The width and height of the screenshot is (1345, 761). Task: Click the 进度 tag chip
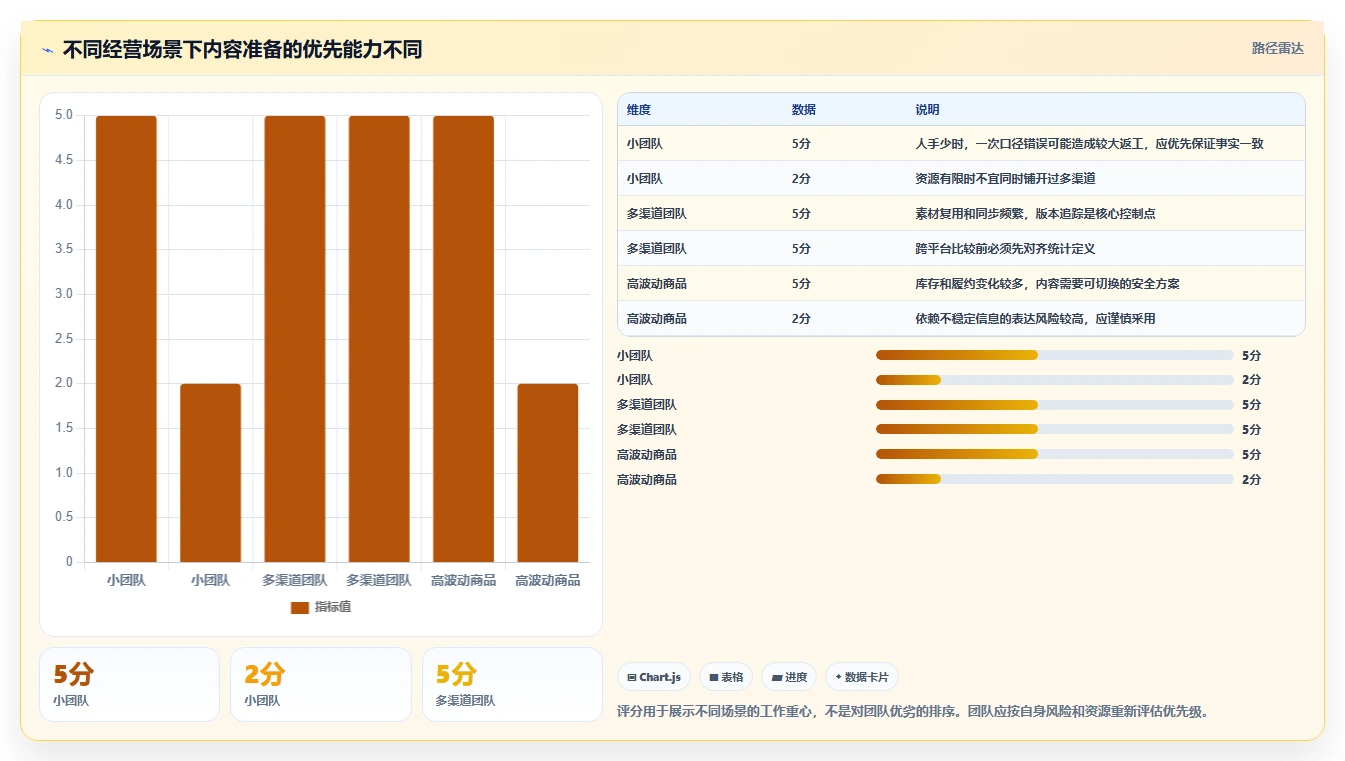click(x=789, y=677)
